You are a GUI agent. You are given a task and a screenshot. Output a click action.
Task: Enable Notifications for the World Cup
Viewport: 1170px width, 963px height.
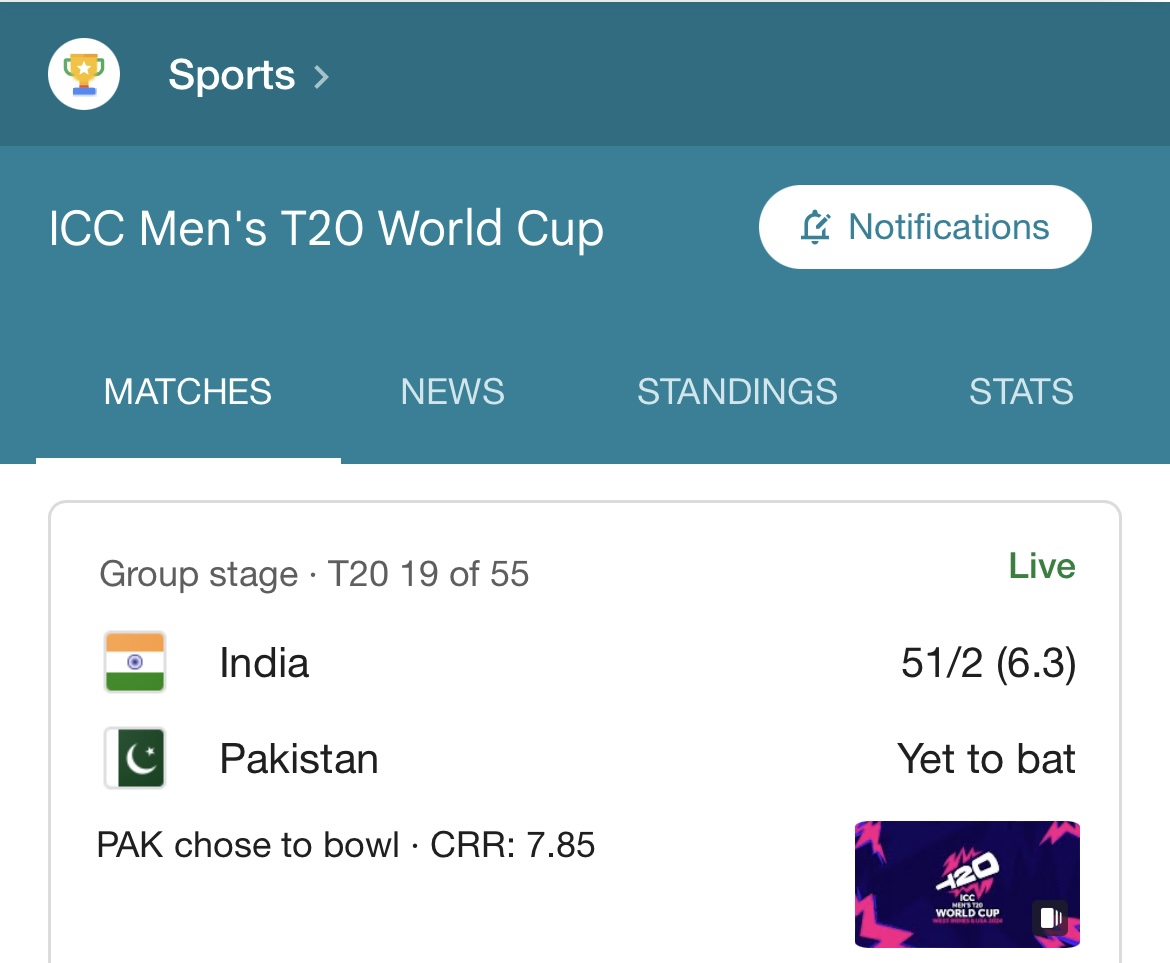(925, 227)
